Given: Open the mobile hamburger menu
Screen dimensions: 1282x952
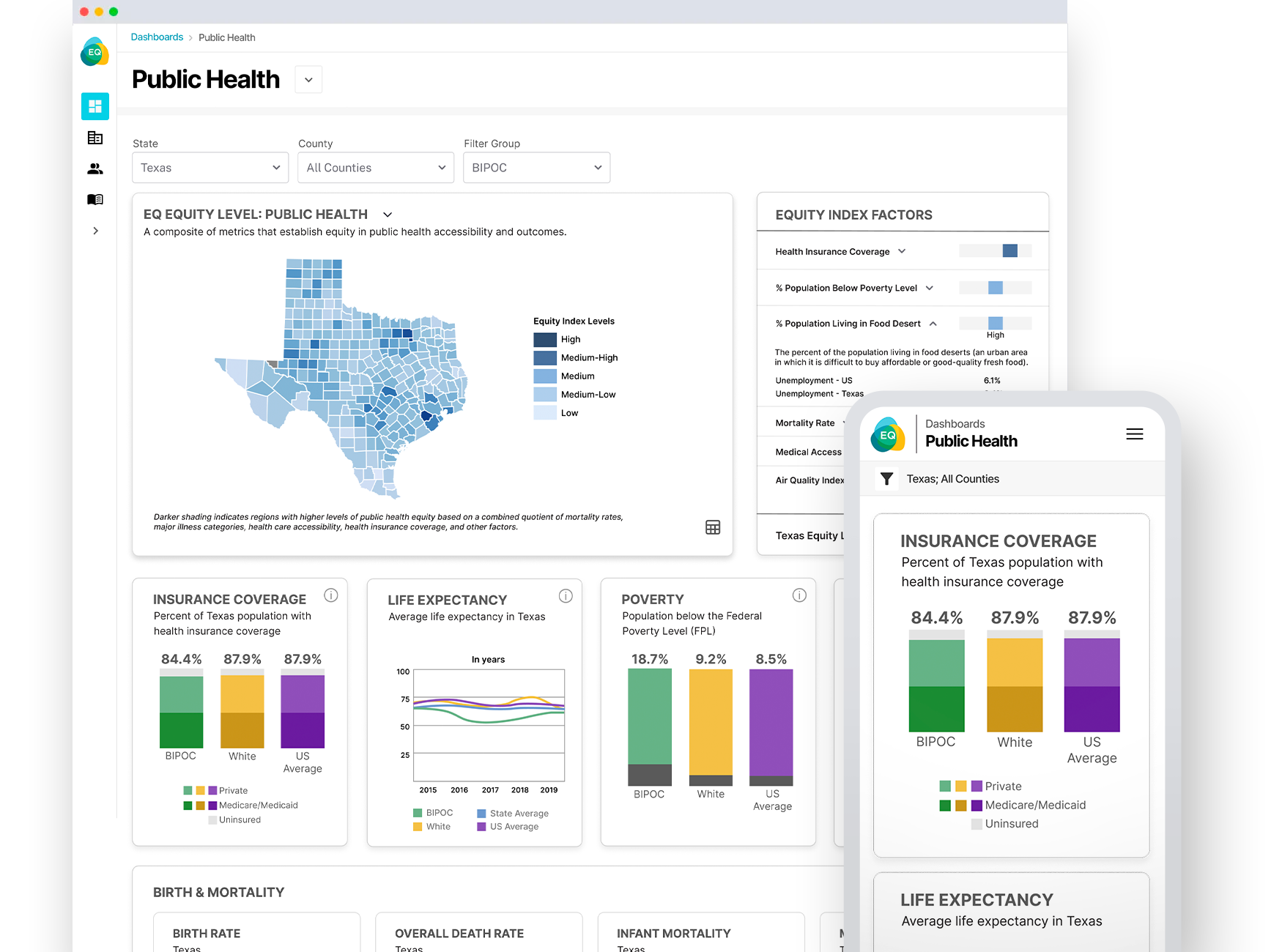Looking at the screenshot, I should [1134, 434].
